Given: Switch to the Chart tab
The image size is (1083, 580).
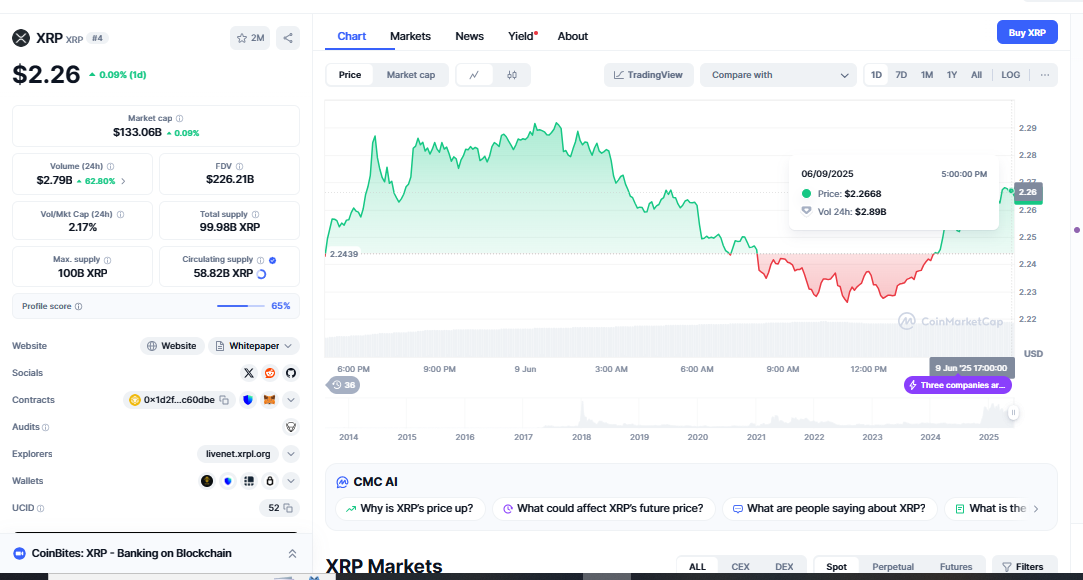Looking at the screenshot, I should point(352,36).
